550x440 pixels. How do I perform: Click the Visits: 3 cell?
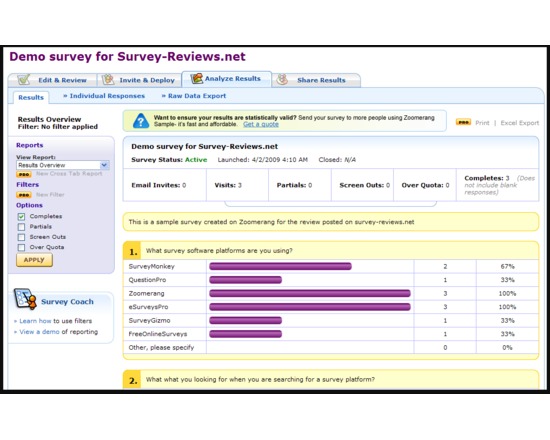point(237,185)
